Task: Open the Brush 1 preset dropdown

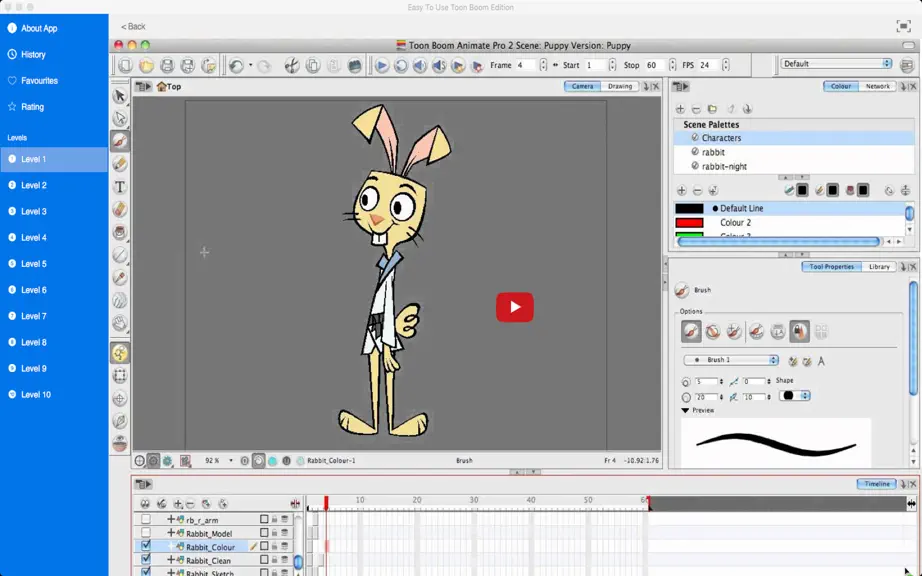Action: pos(731,360)
